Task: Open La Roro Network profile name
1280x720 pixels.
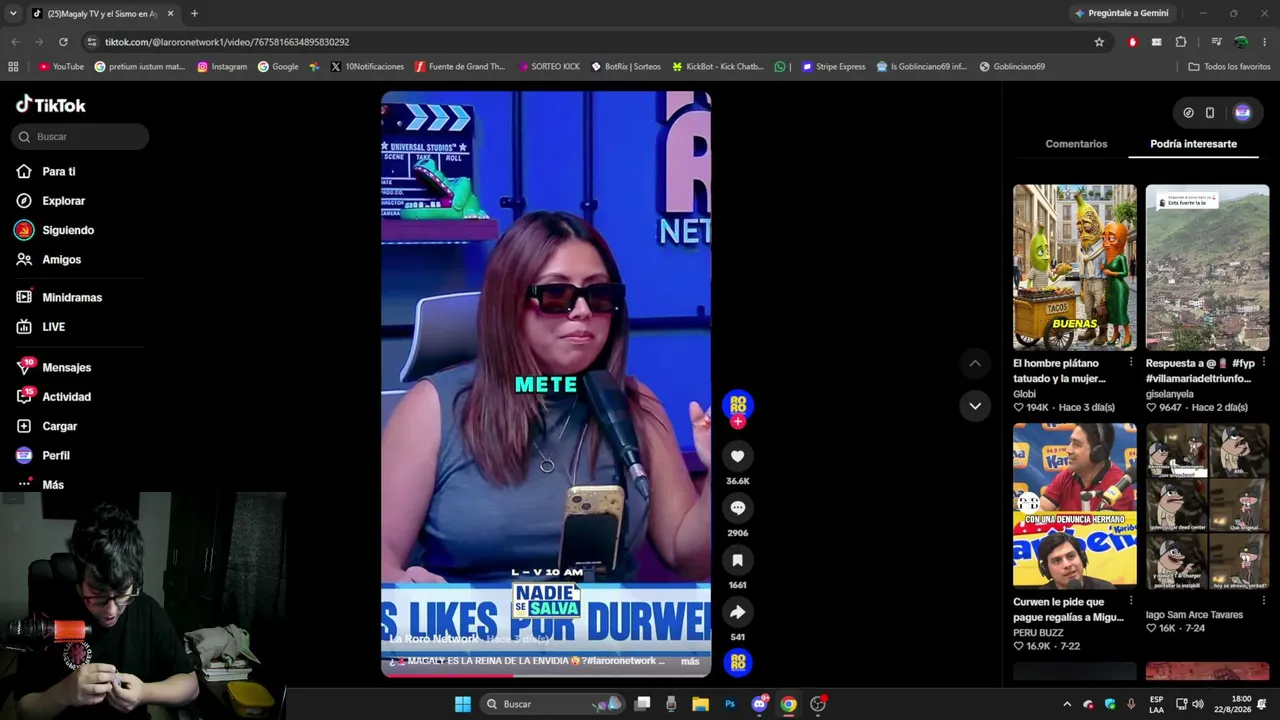Action: click(434, 639)
